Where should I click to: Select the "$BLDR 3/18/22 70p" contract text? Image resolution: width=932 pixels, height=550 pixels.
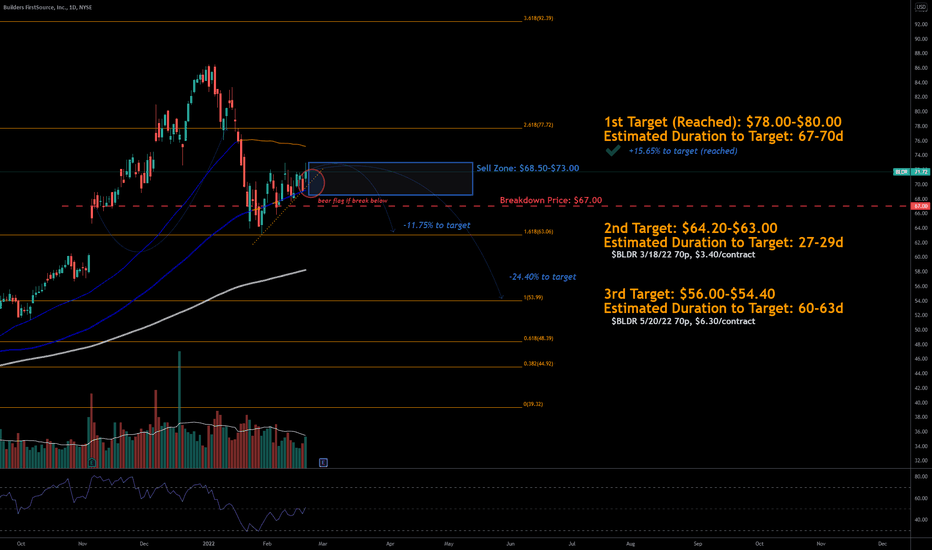pyautogui.click(x=683, y=254)
